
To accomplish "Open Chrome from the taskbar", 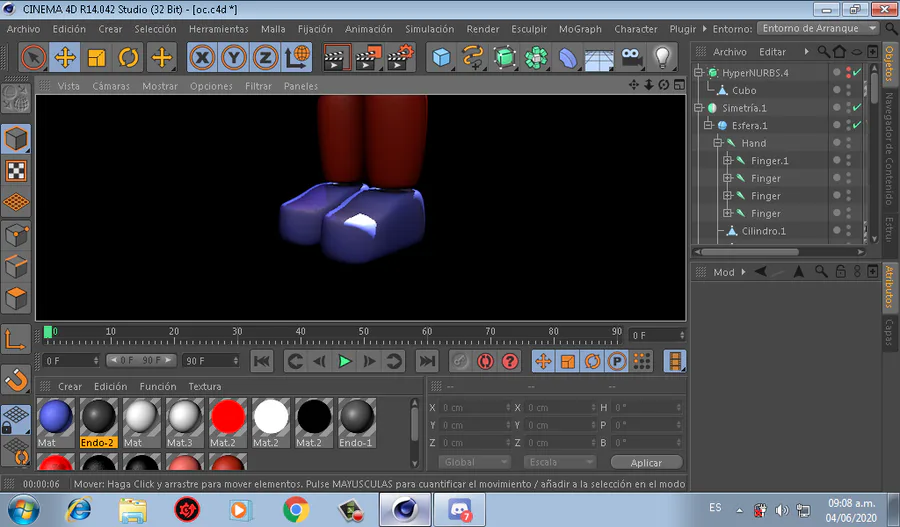I will point(296,509).
